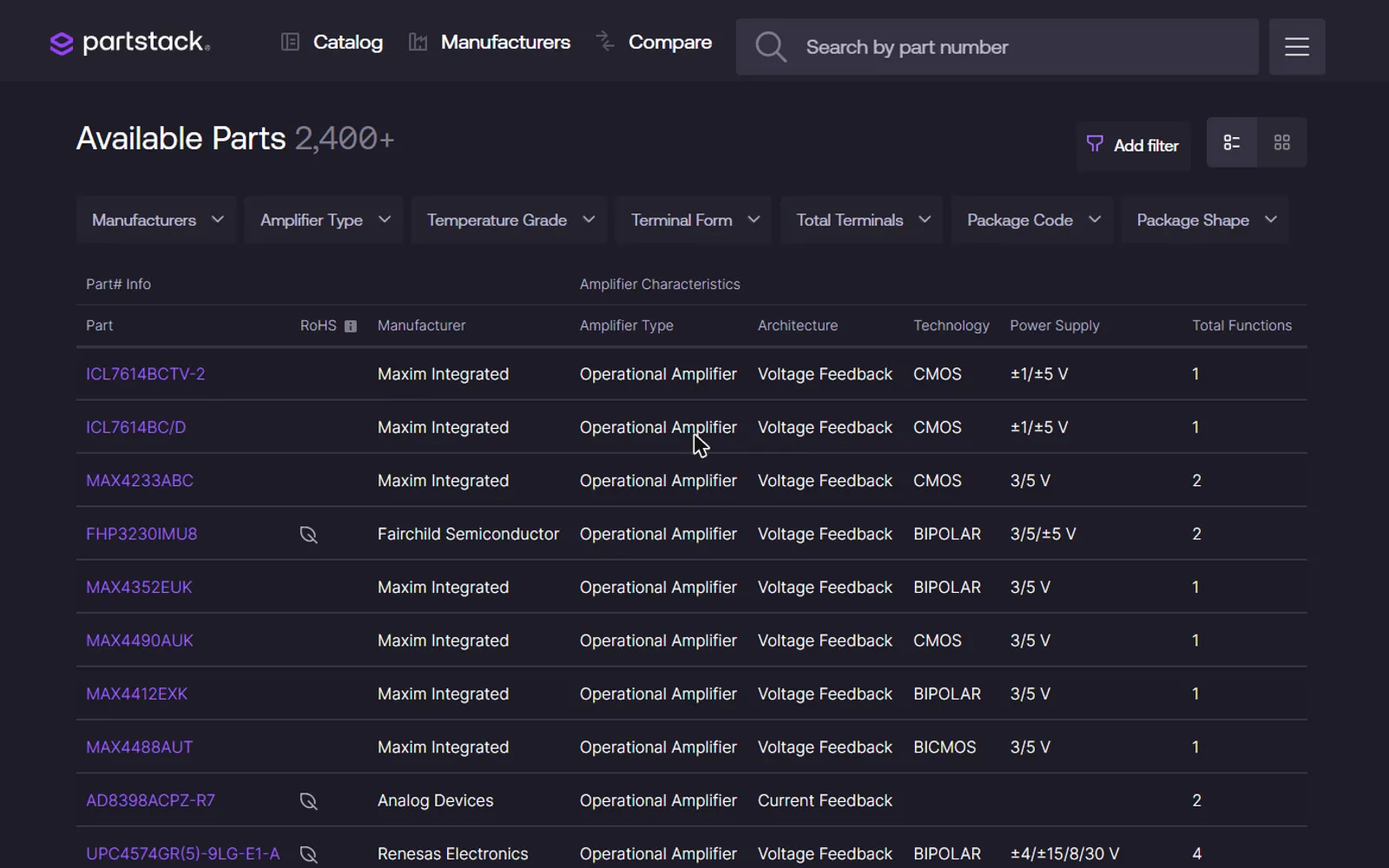
Task: Click the search magnifier icon
Action: (770, 47)
